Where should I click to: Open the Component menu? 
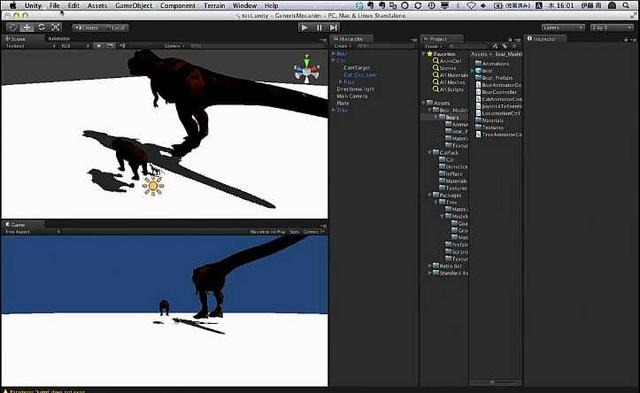178,6
